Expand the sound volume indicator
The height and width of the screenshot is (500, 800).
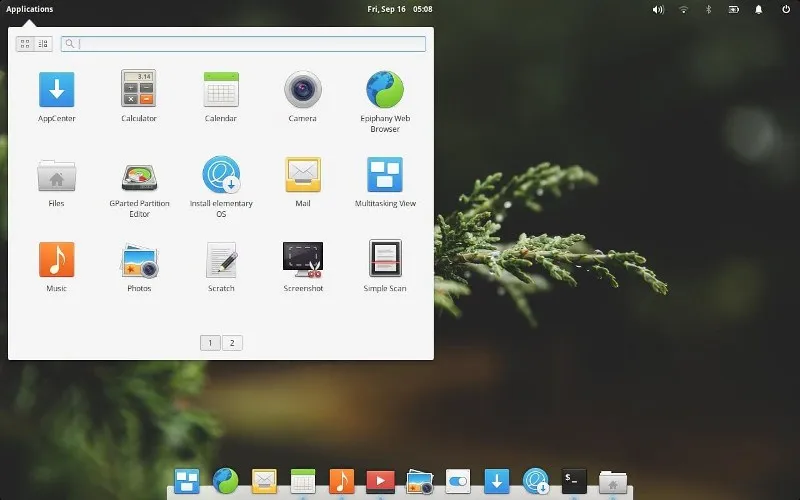[658, 9]
